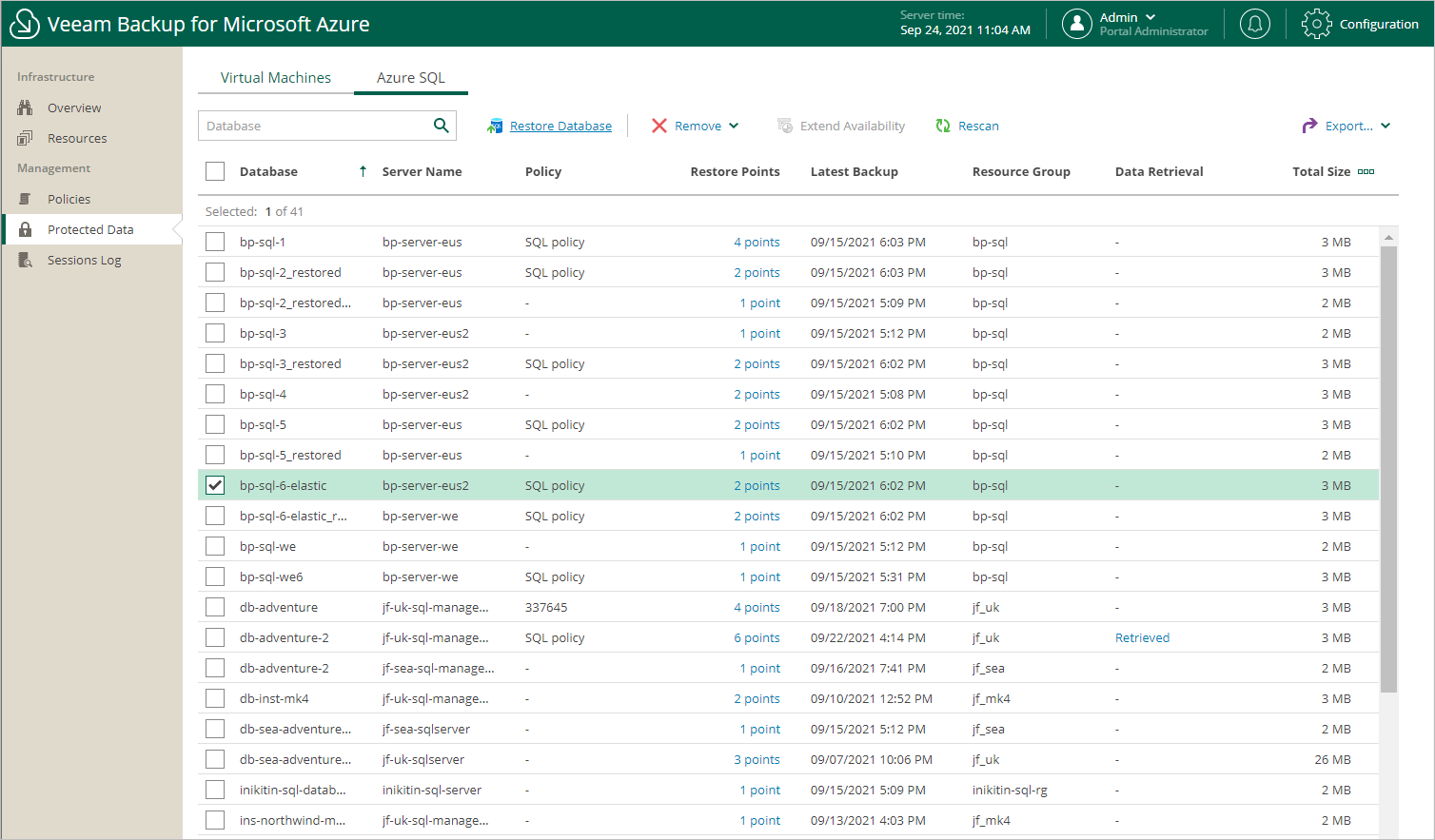Click the search magnifier icon
Image resolution: width=1435 pixels, height=840 pixels.
[x=442, y=126]
